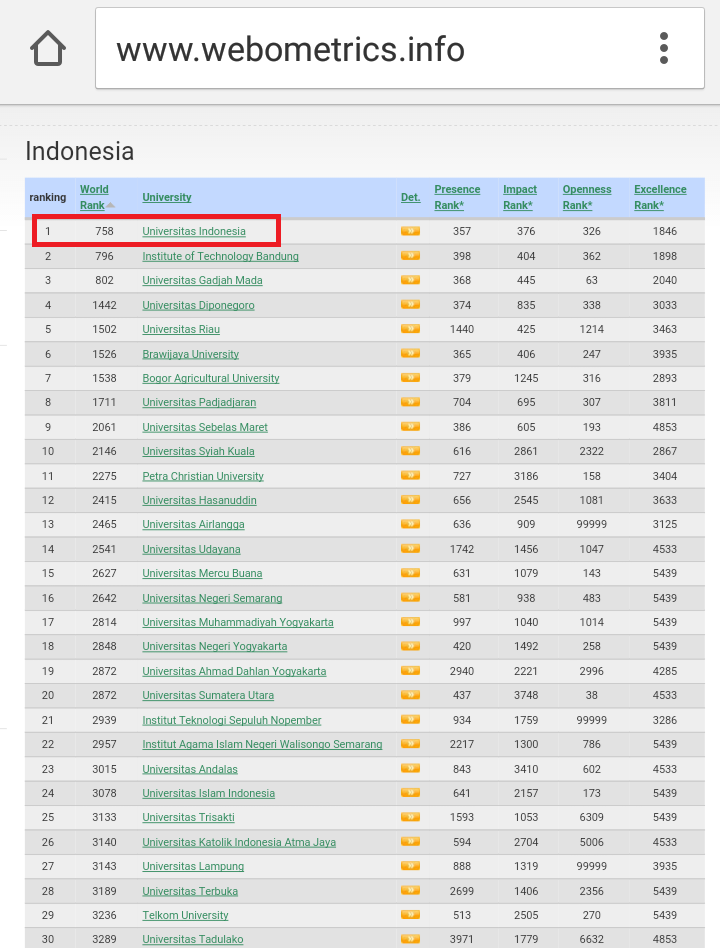
Task: Open details icon for Institut Teknologi Sepuluh Nopember
Action: point(410,720)
